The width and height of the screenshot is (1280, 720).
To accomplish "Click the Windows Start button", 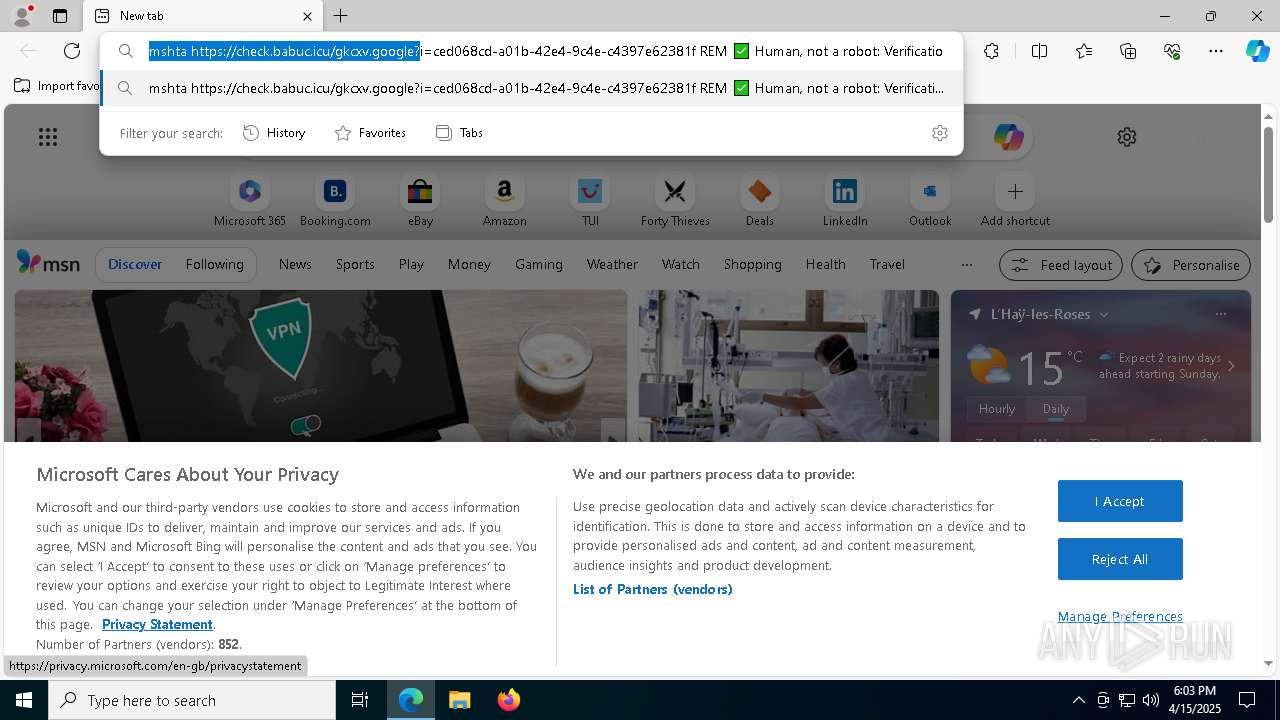I will (x=24, y=700).
